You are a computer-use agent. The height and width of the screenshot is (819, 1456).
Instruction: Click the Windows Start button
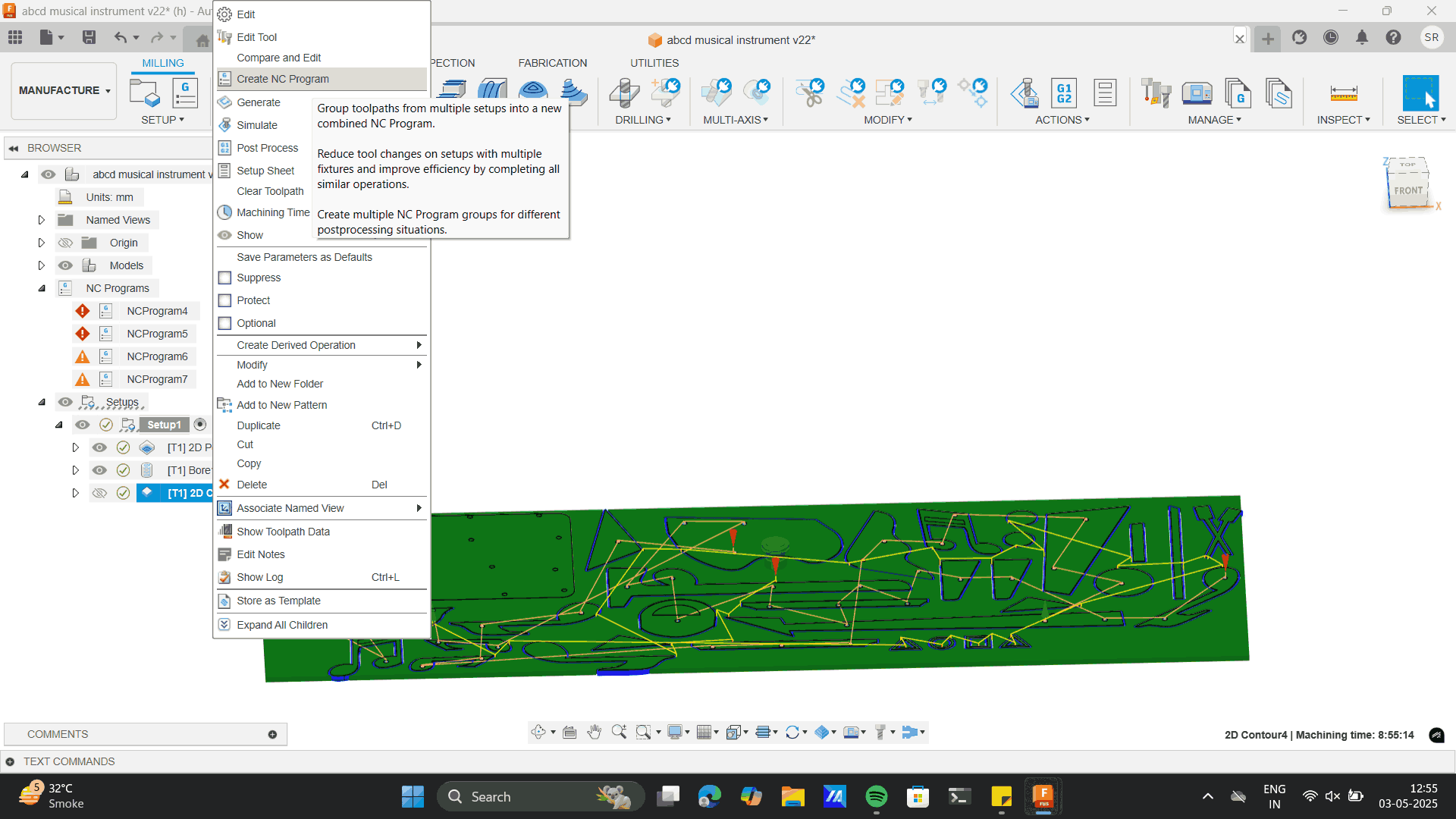click(x=413, y=796)
